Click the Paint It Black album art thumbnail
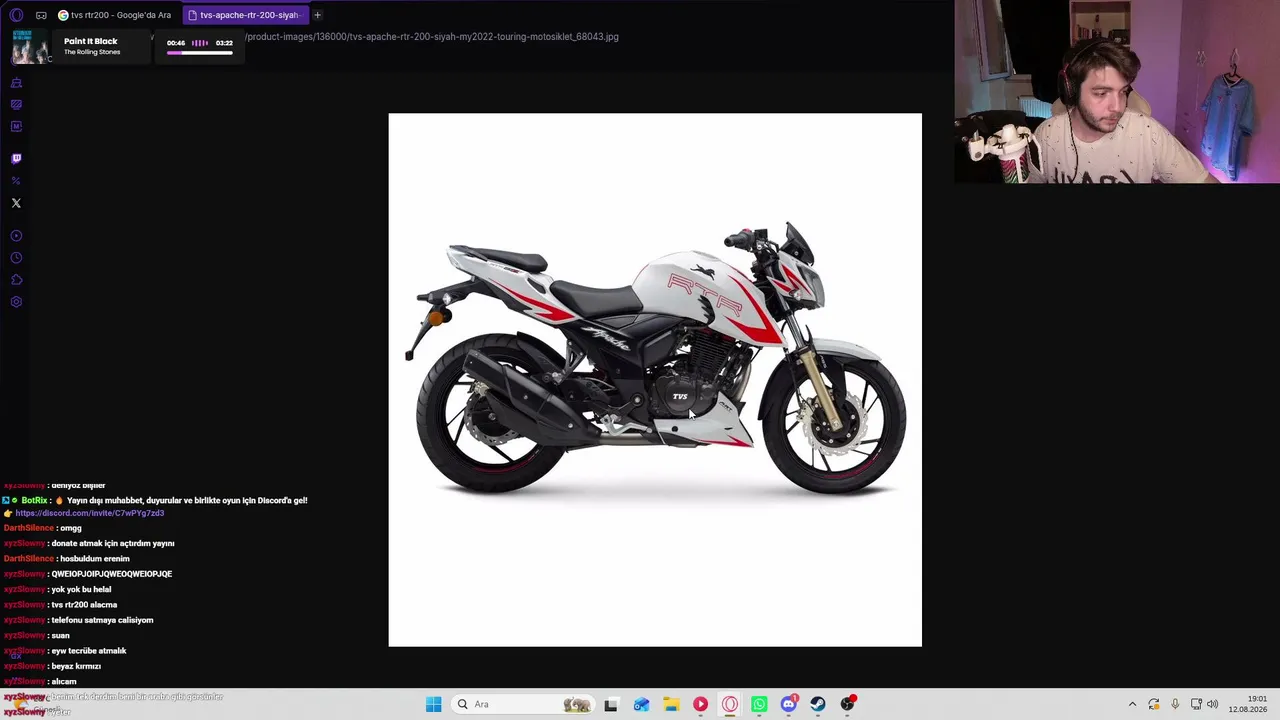This screenshot has height=720, width=1280. [30, 47]
